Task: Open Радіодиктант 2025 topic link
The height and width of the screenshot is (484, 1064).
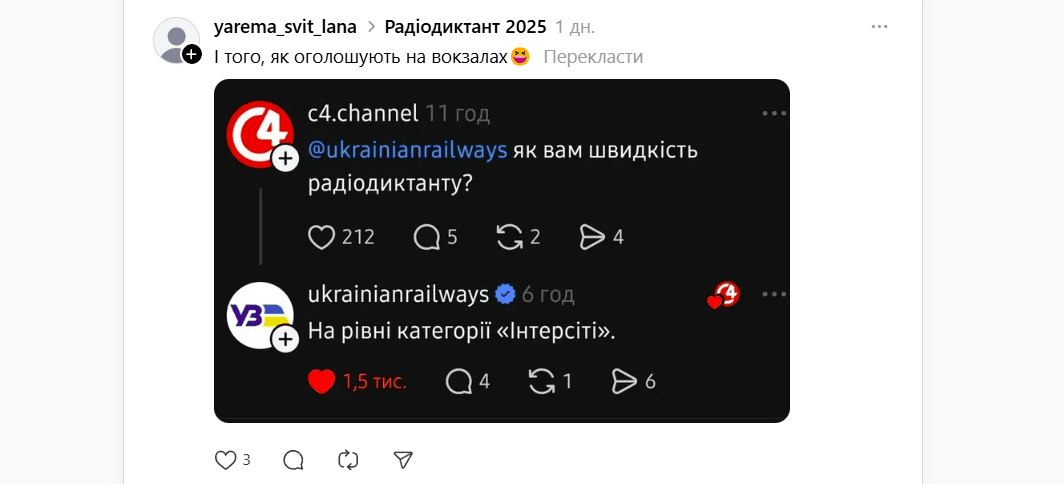Action: point(466,26)
